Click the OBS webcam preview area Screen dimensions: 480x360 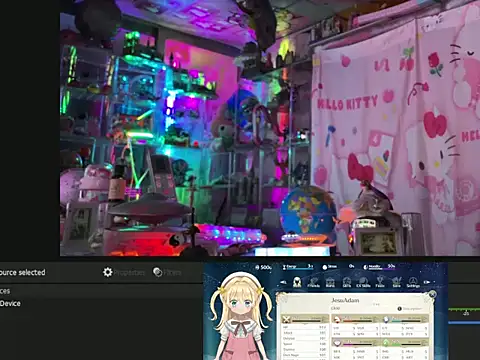click(270, 128)
